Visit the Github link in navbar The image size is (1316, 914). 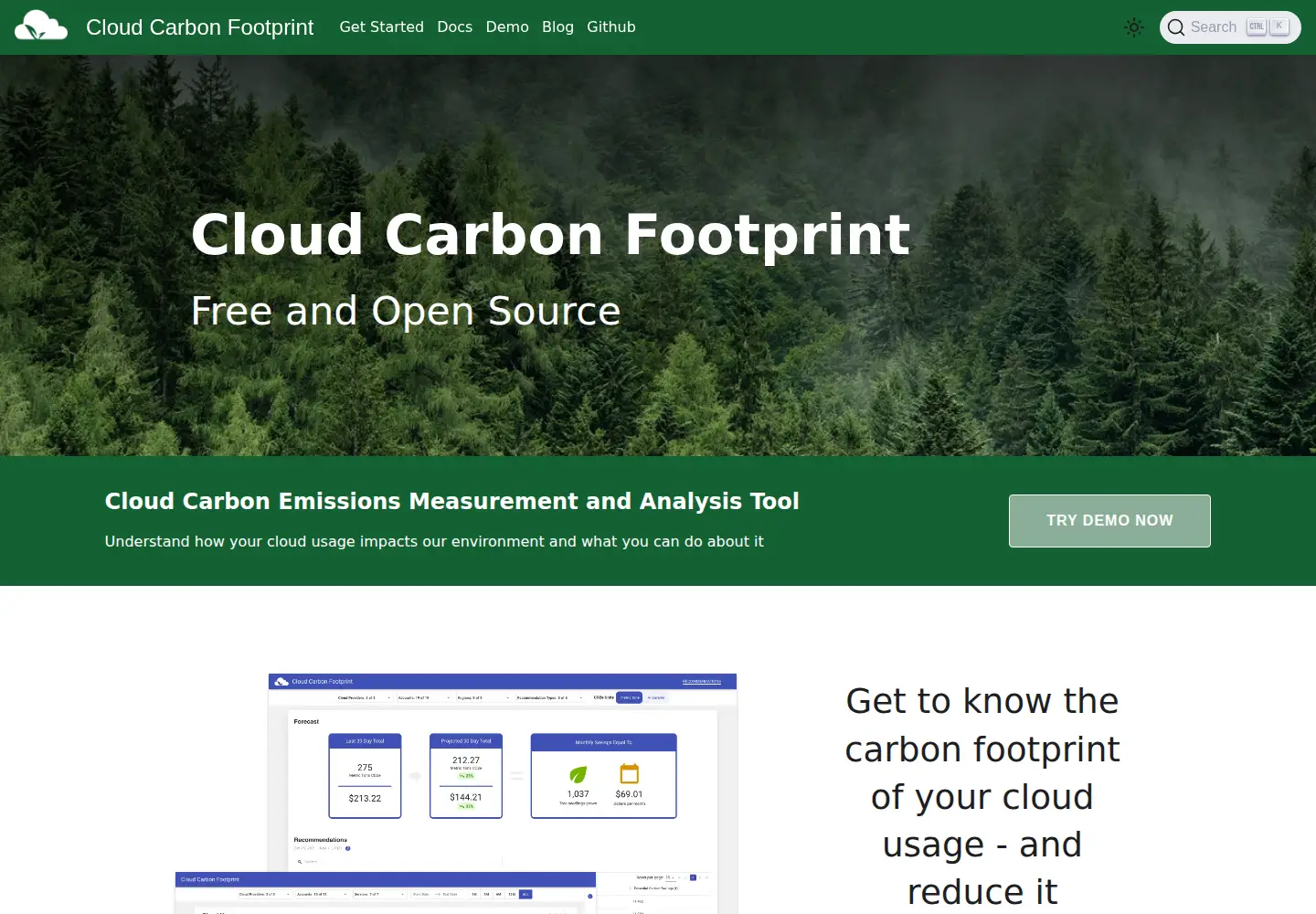click(610, 27)
